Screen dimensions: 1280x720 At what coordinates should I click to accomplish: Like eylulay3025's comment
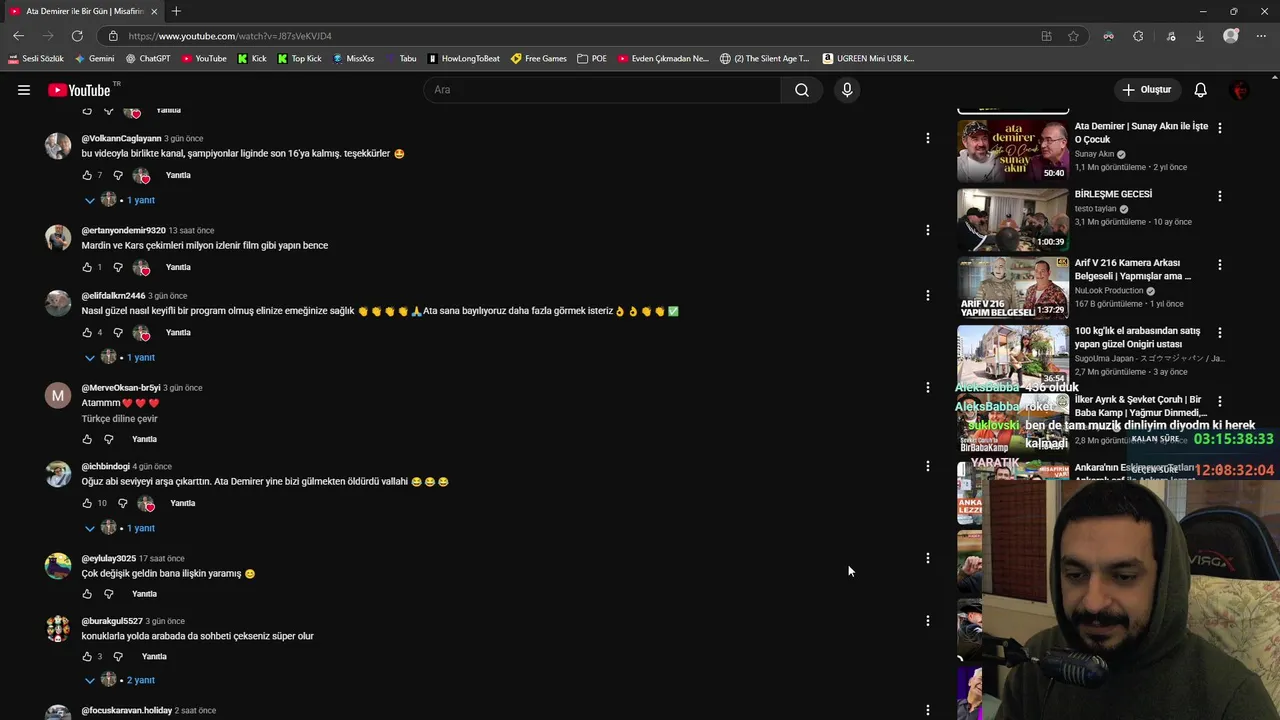click(x=87, y=594)
